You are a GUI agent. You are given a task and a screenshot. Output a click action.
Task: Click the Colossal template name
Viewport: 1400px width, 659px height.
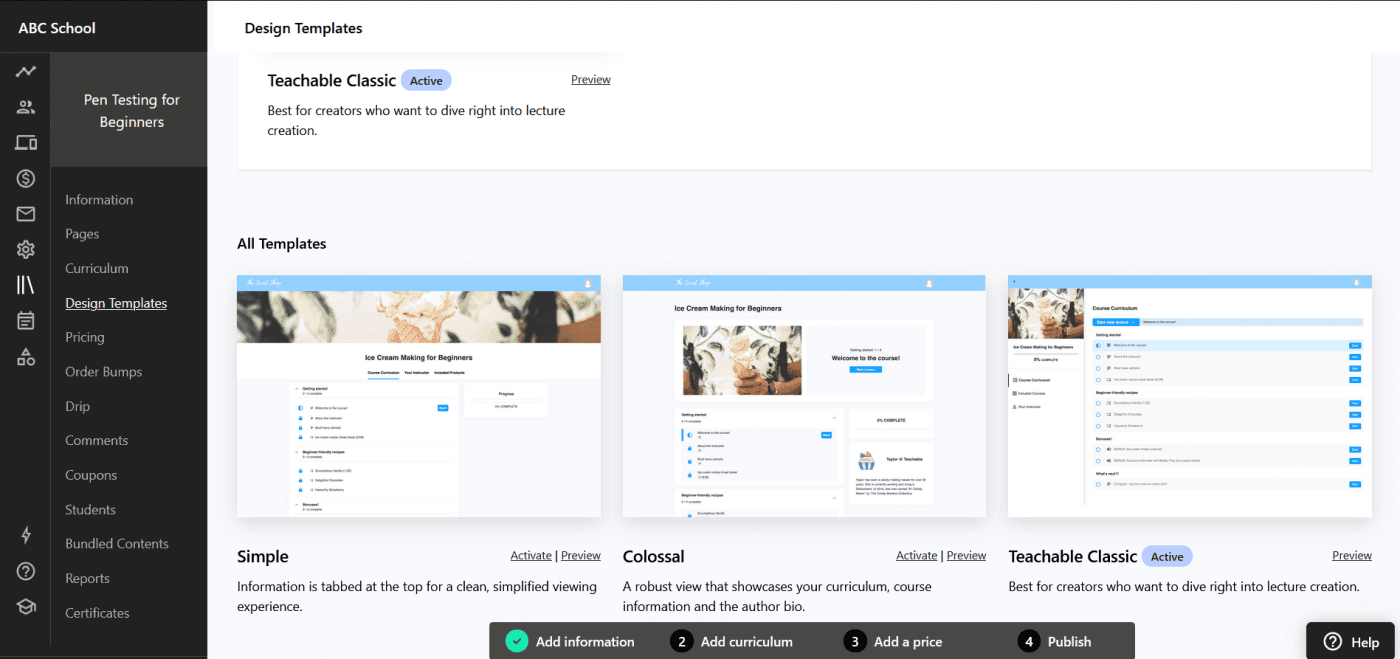tap(654, 557)
